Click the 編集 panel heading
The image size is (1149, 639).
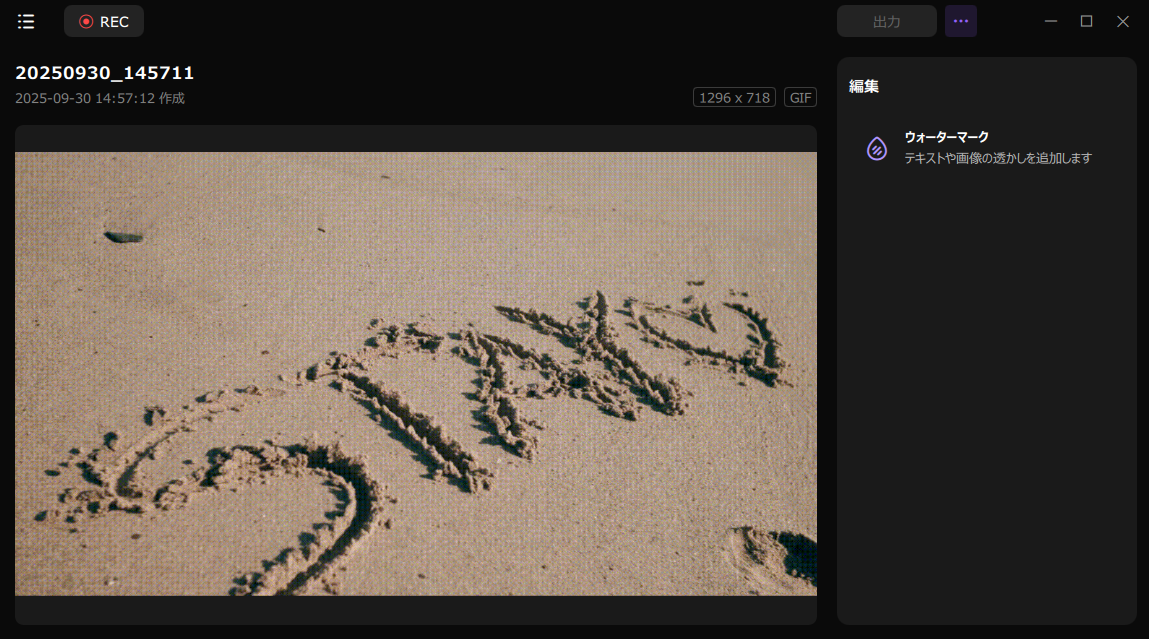point(864,86)
